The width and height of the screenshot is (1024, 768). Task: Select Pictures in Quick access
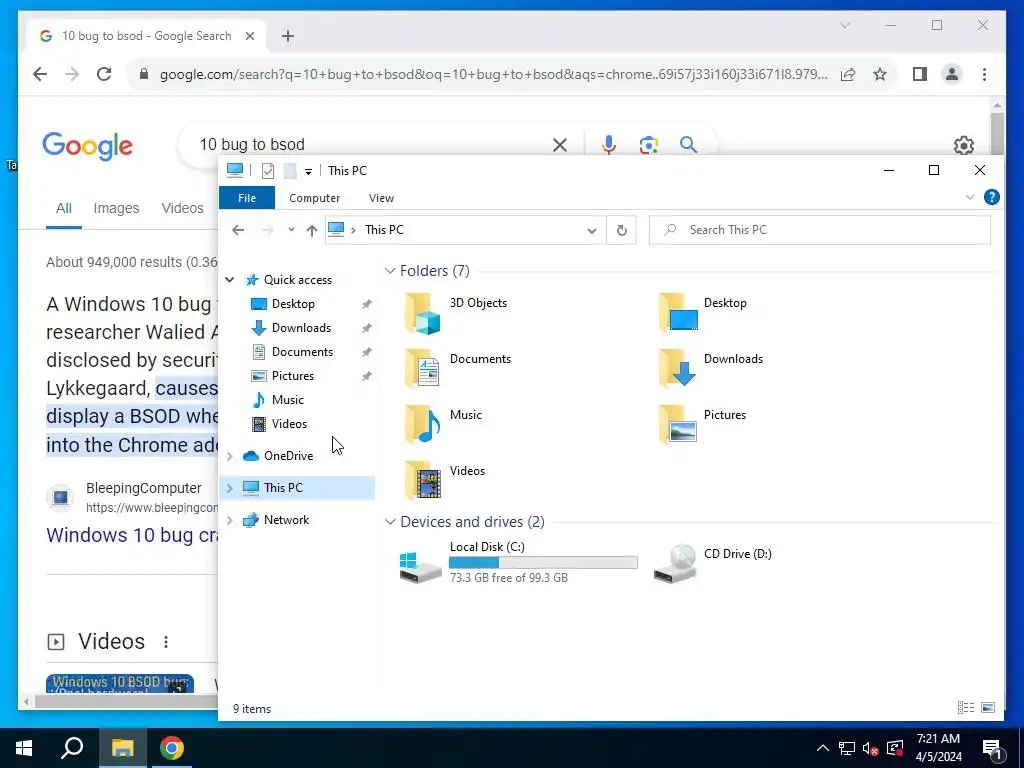[293, 376]
